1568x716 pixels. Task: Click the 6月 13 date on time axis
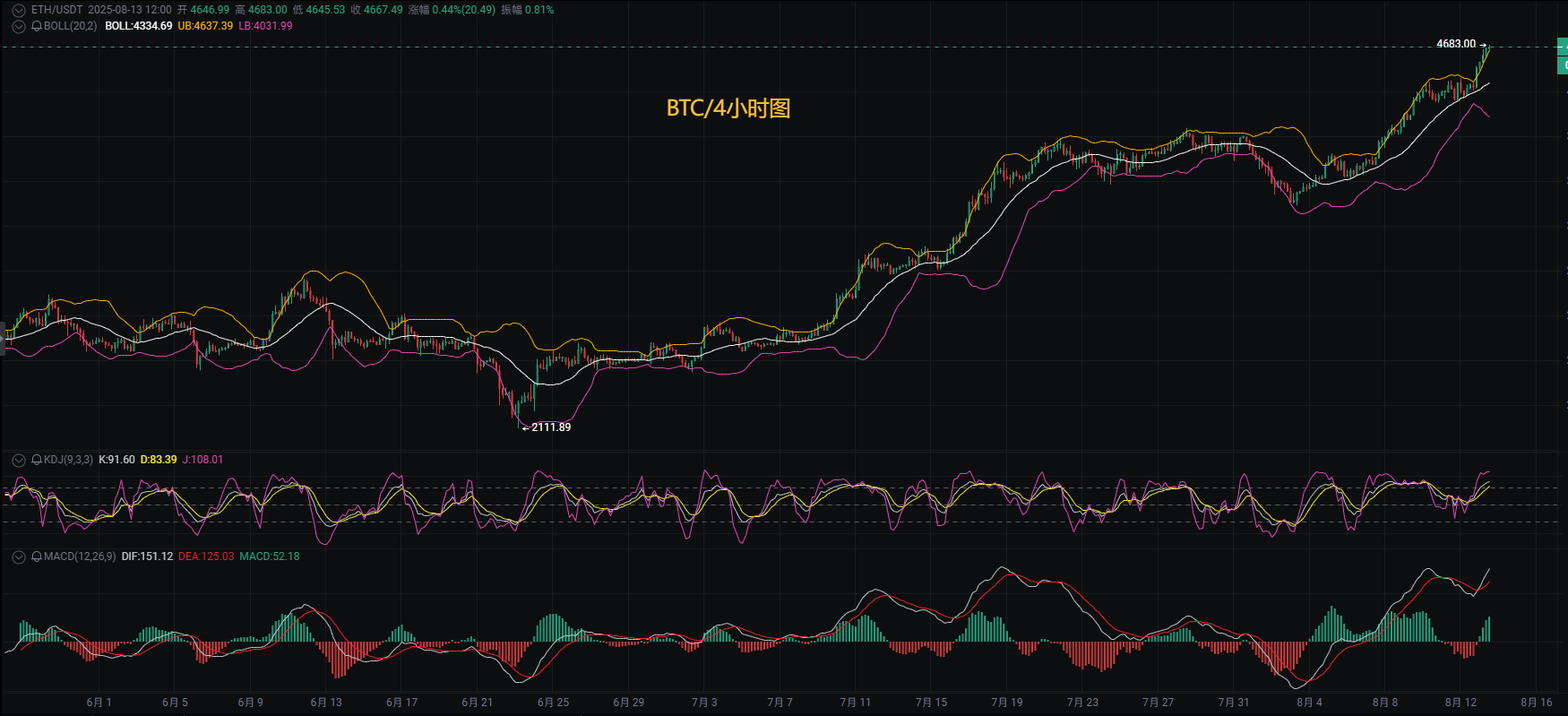(x=326, y=703)
